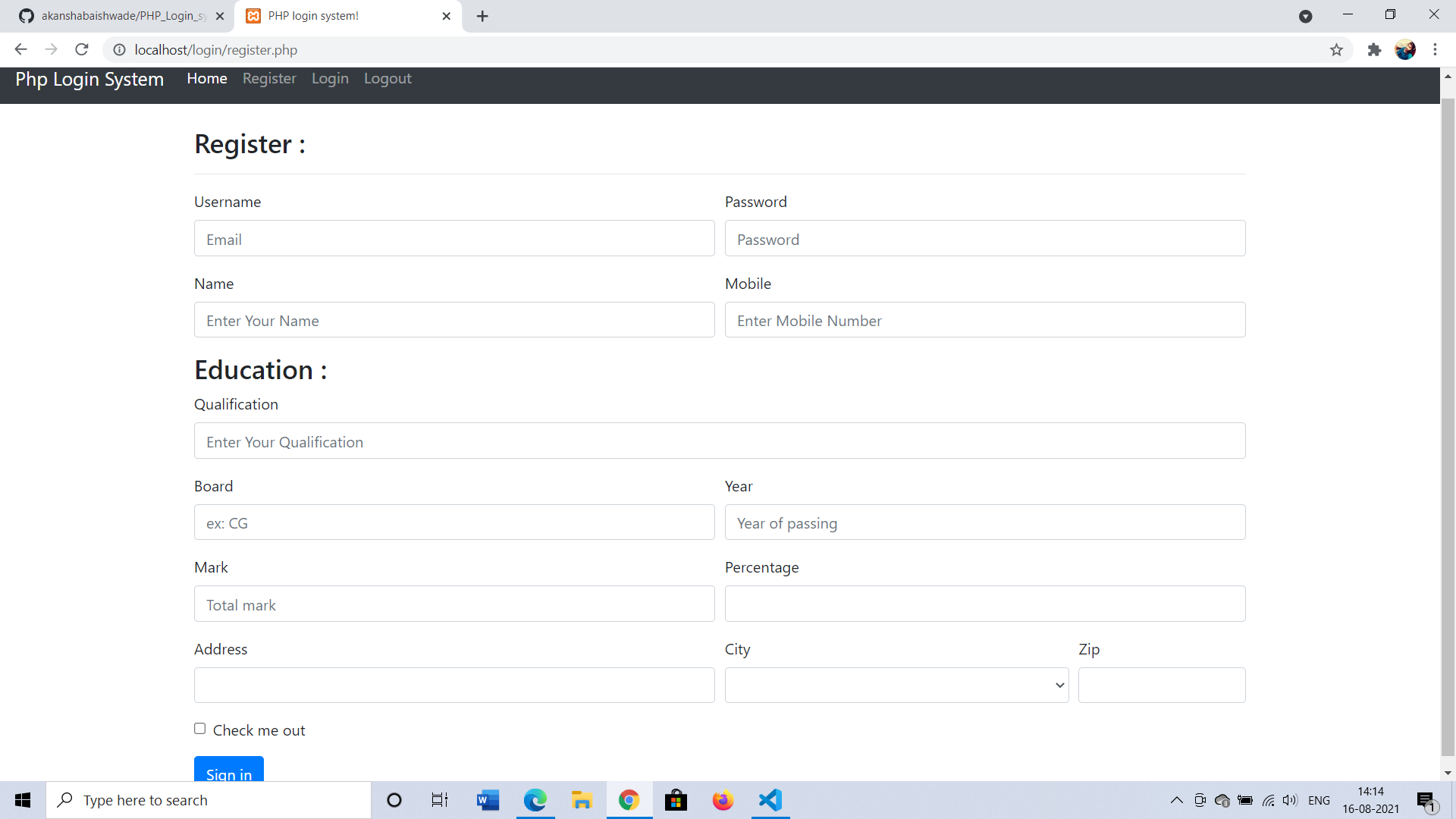The height and width of the screenshot is (819, 1456).
Task: Launch Firefox from the taskbar
Action: pos(723,800)
